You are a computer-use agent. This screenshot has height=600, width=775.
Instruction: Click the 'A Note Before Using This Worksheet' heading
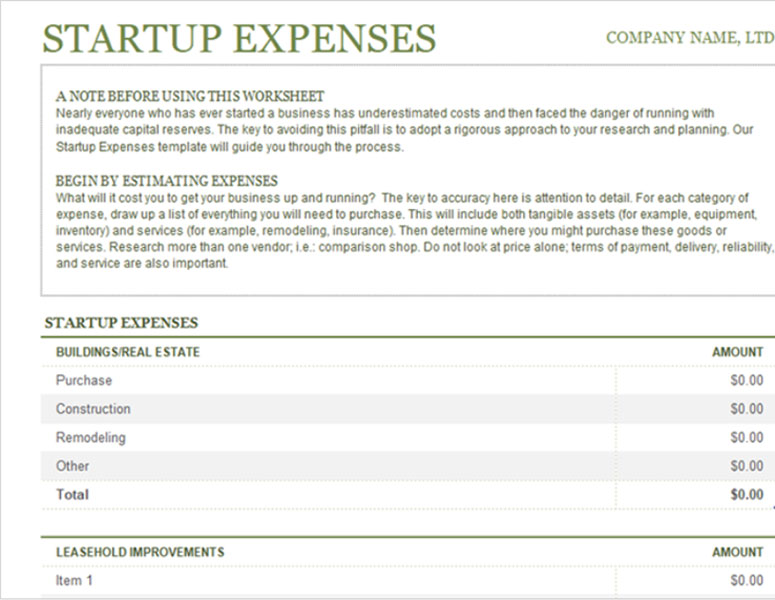coord(190,96)
